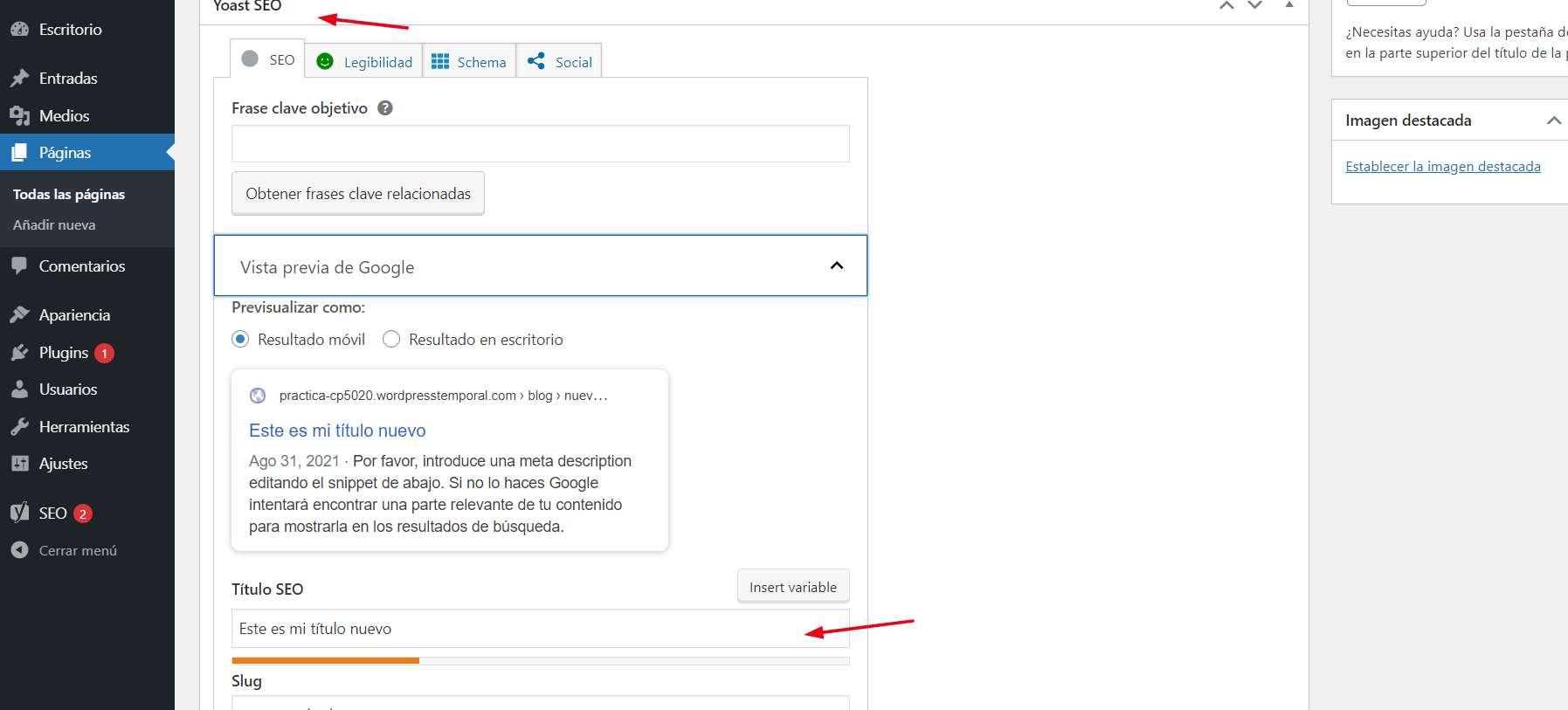Click Establecer la imagen destacada link
Screen dimensions: 1568x710
[1443, 166]
